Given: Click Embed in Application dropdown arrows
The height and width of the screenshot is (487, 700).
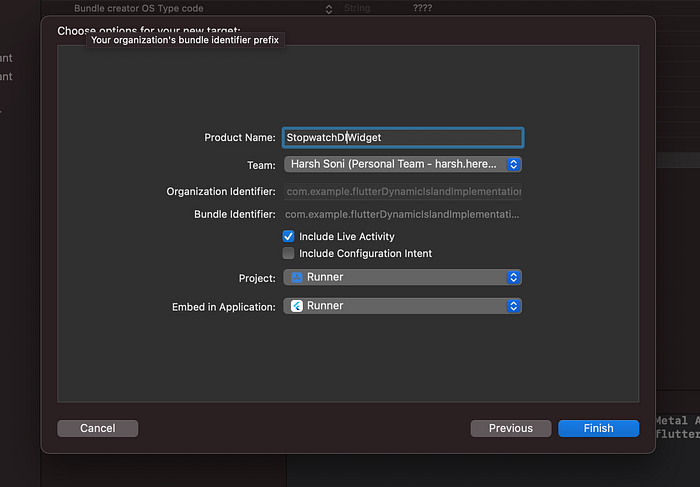Looking at the screenshot, I should (x=513, y=306).
